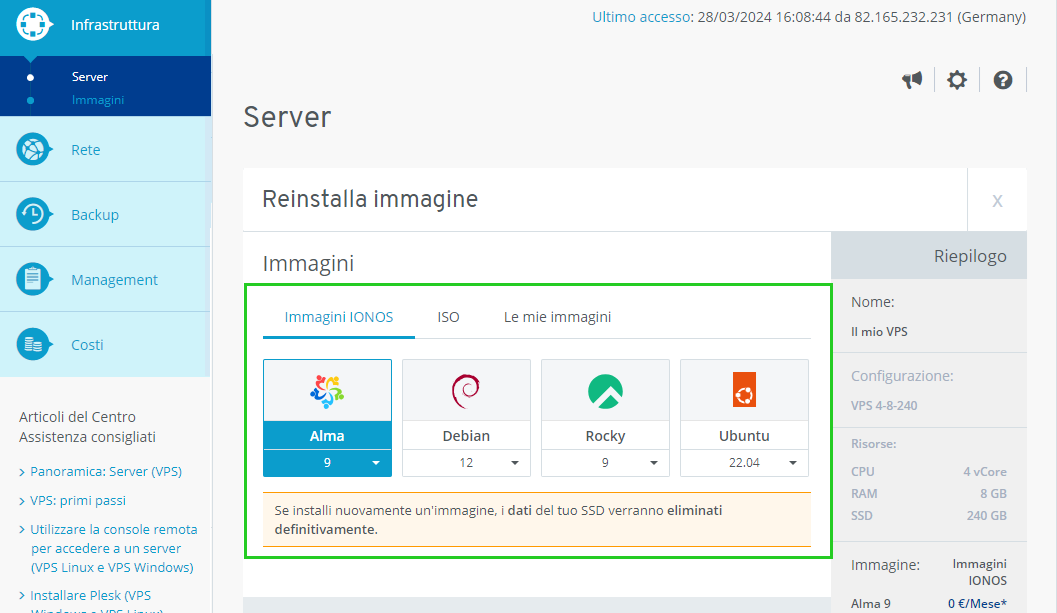Select the Debian swirl logo

[466, 391]
